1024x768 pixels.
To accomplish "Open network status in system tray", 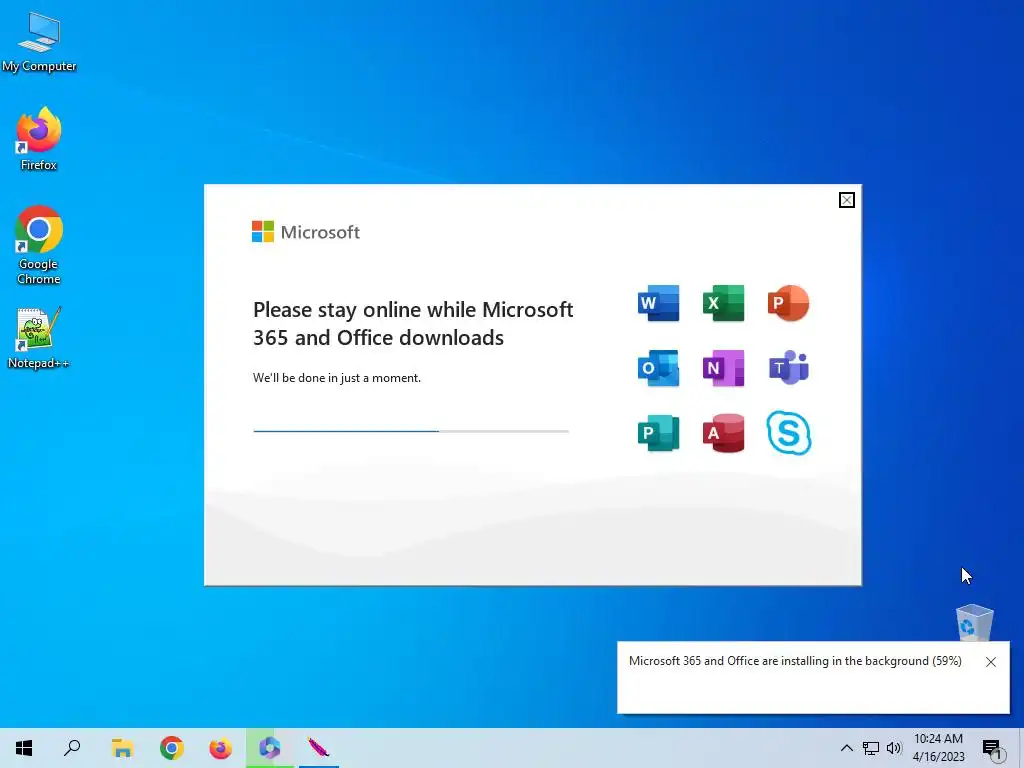I will [x=871, y=748].
